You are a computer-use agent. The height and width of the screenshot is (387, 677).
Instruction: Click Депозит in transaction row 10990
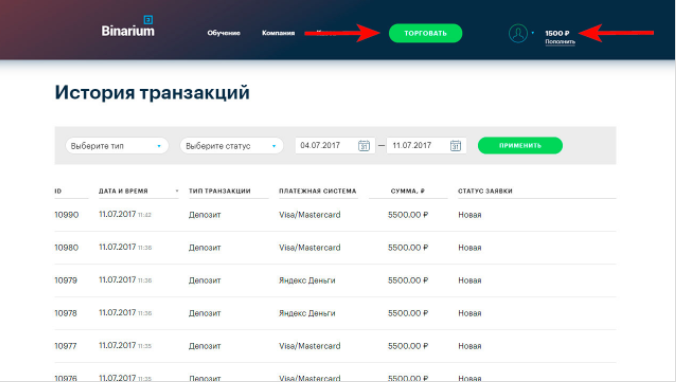[x=205, y=215]
